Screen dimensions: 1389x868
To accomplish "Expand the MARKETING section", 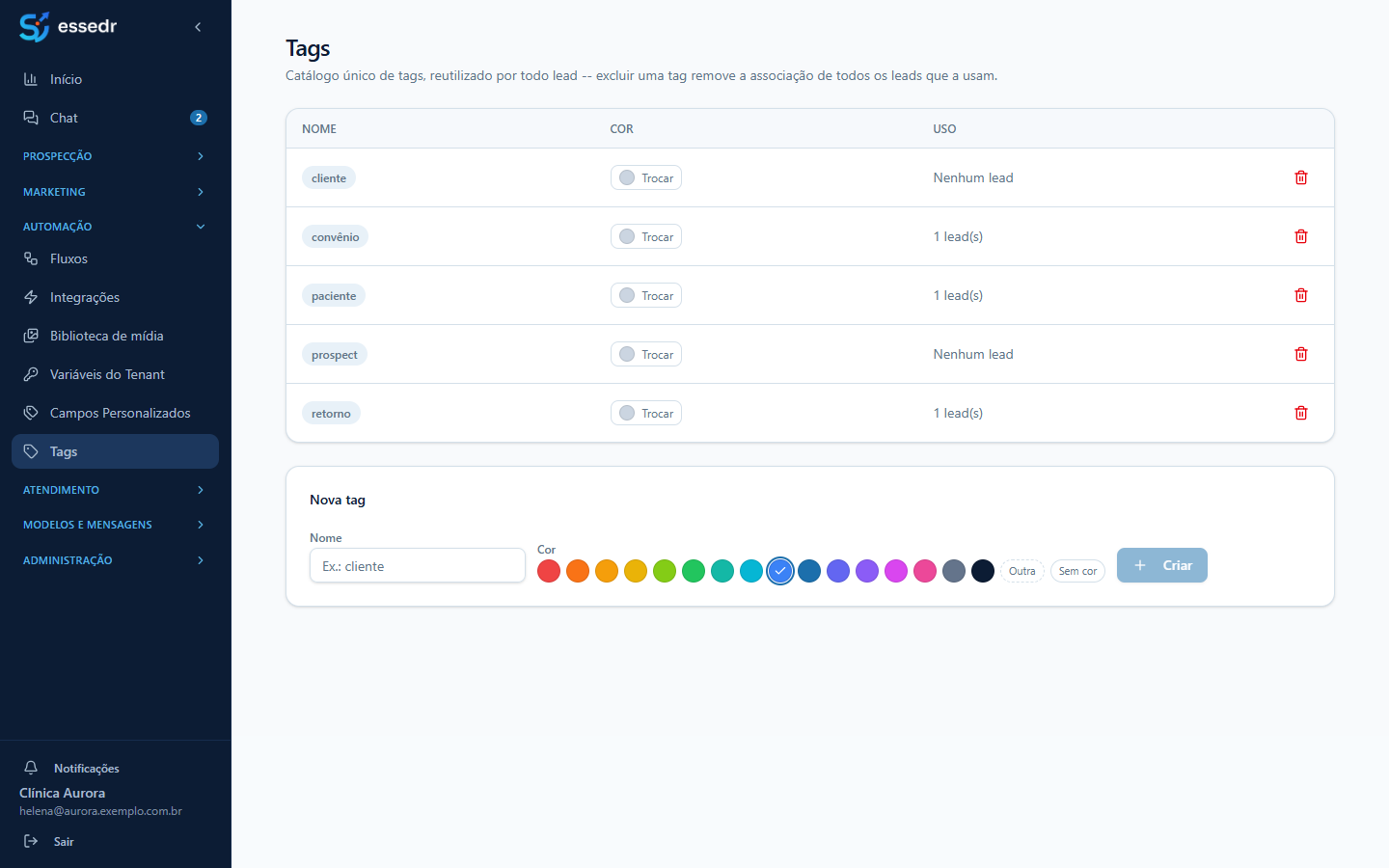I will tap(115, 192).
